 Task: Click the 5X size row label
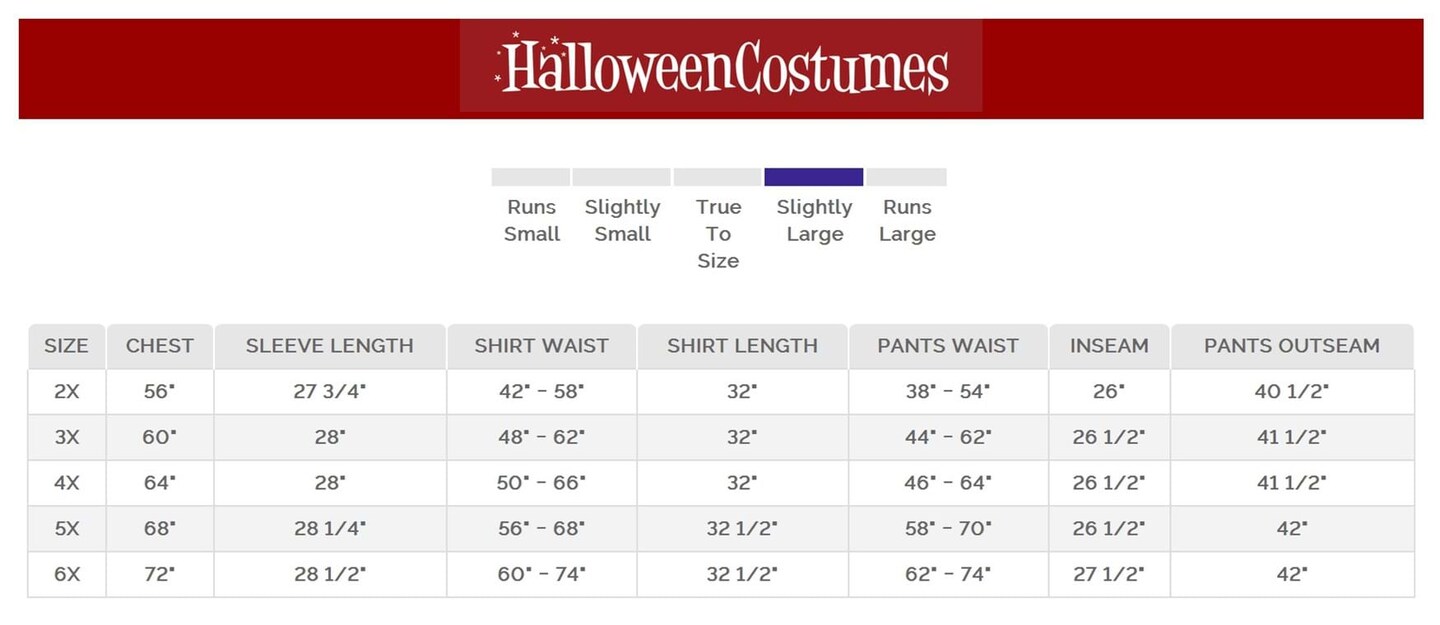[x=66, y=529]
